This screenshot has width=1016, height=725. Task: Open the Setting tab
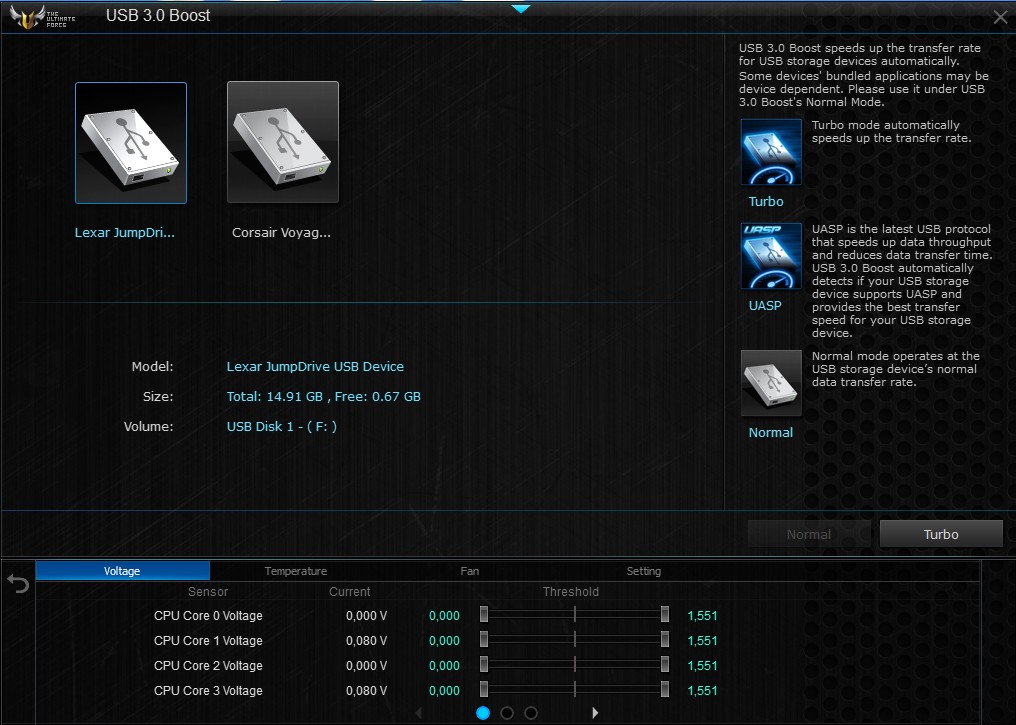(643, 571)
